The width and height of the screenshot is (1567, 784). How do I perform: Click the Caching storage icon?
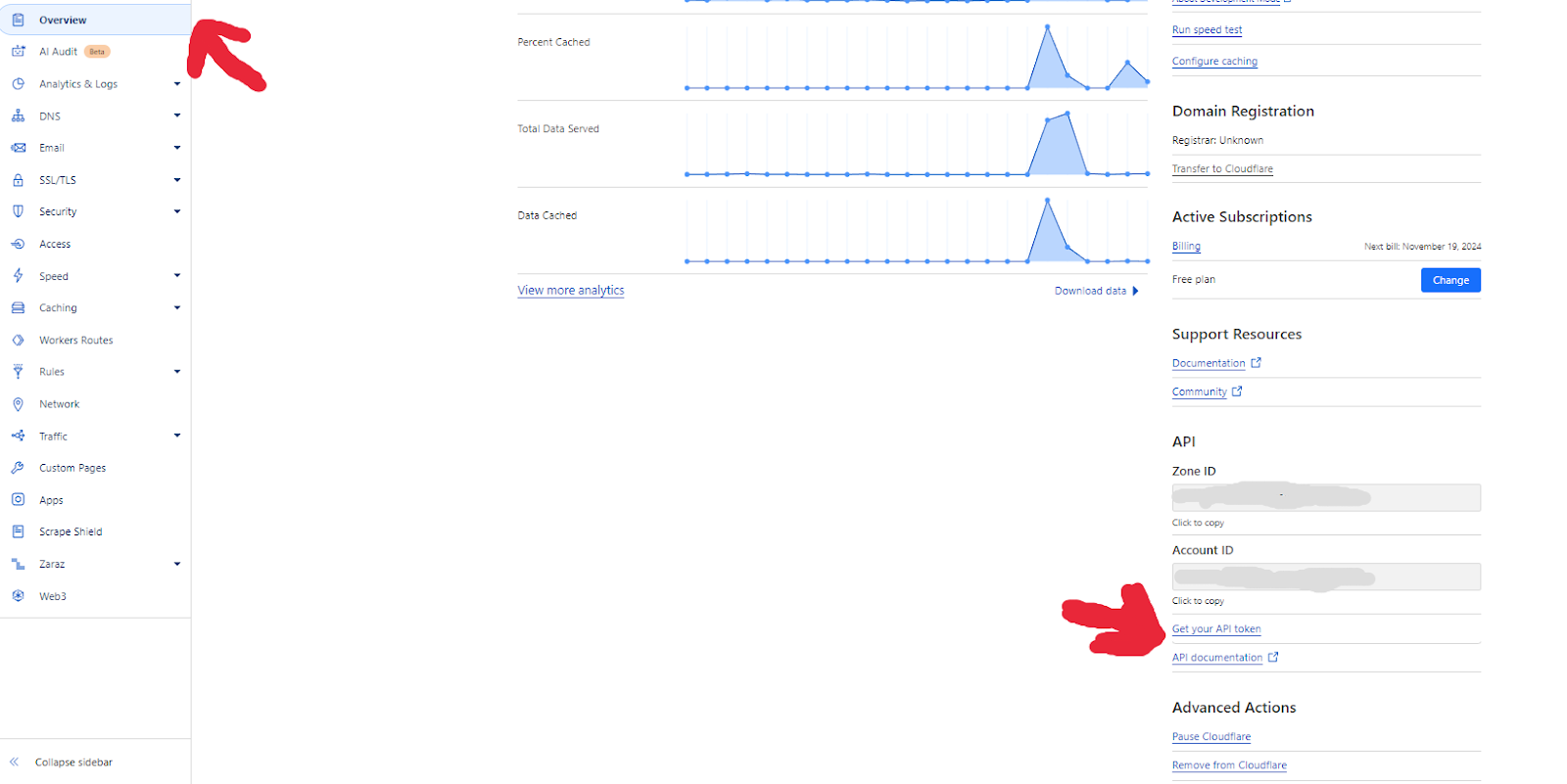[18, 307]
